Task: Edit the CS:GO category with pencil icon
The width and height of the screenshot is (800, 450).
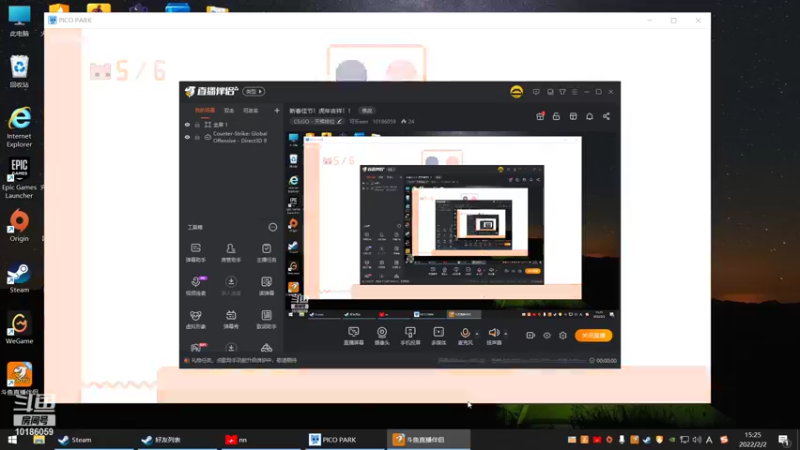Action: pyautogui.click(x=339, y=121)
